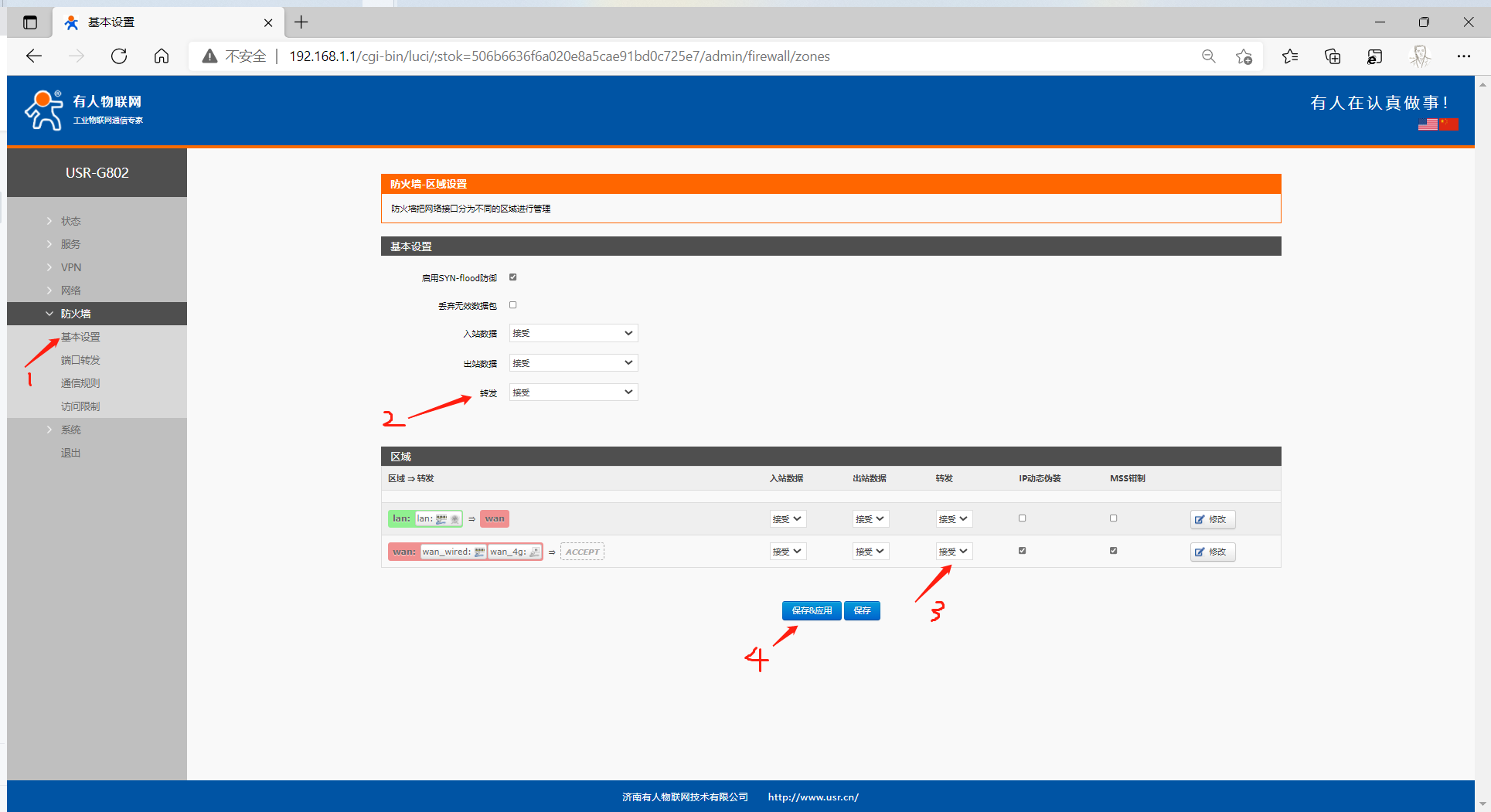The image size is (1491, 812).
Task: Click the US flag language icon
Action: [x=1428, y=124]
